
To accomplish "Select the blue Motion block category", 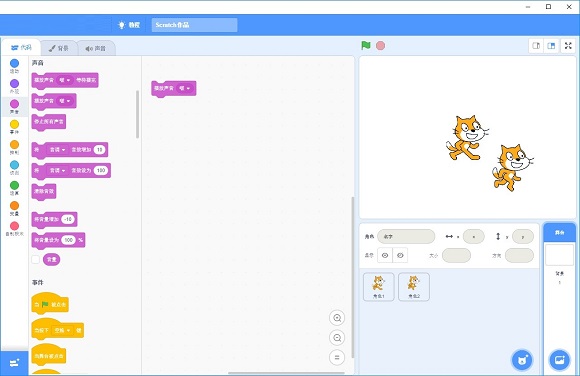I will point(14,66).
